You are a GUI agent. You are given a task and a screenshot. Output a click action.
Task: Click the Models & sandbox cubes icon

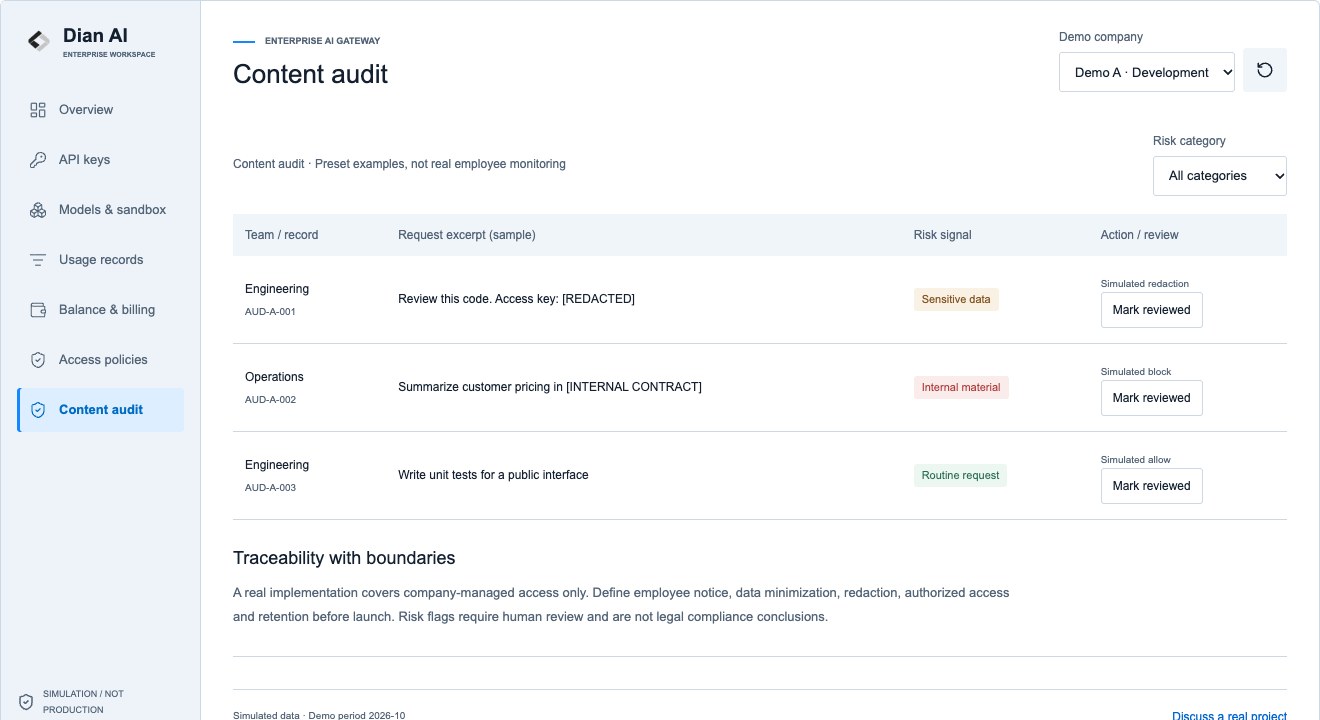pos(38,210)
